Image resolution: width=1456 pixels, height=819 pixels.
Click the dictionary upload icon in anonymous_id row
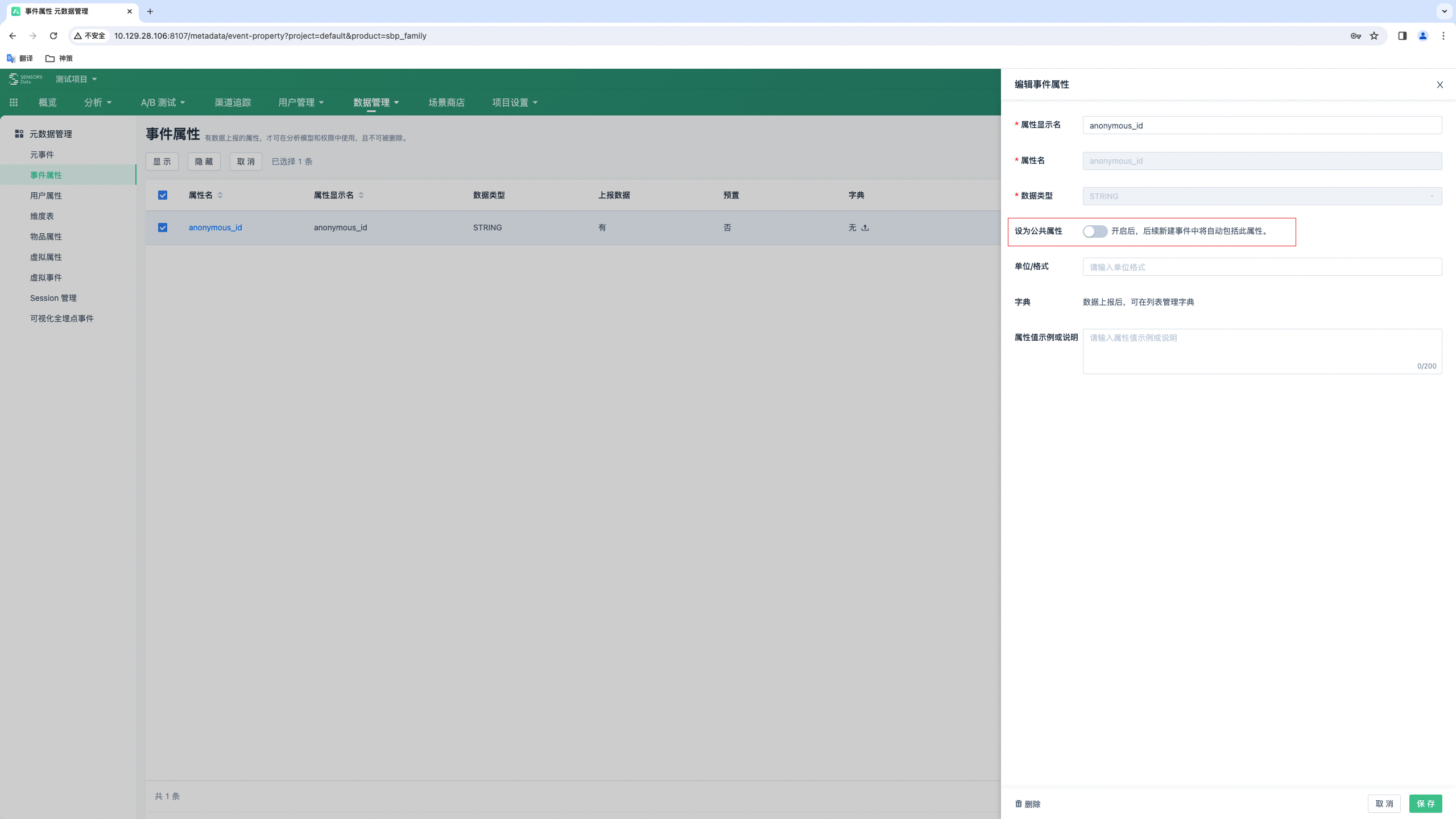865,227
